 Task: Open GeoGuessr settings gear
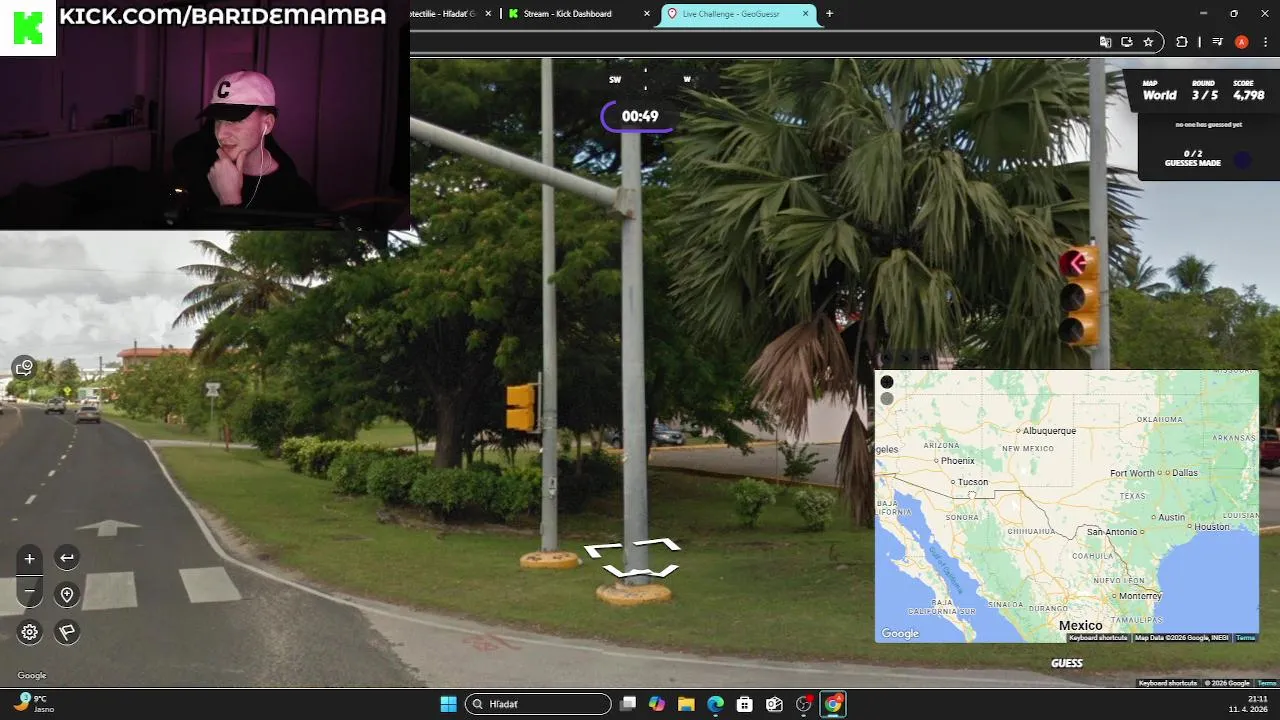click(30, 632)
